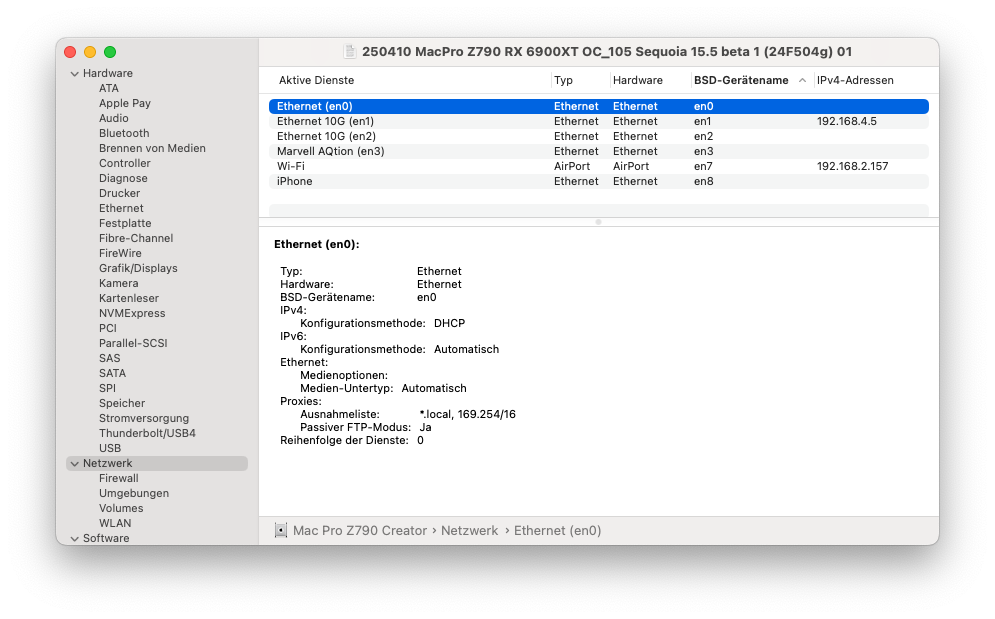Image resolution: width=995 pixels, height=619 pixels.
Task: Select the Ethernet 10G (en1) row
Action: click(x=598, y=121)
